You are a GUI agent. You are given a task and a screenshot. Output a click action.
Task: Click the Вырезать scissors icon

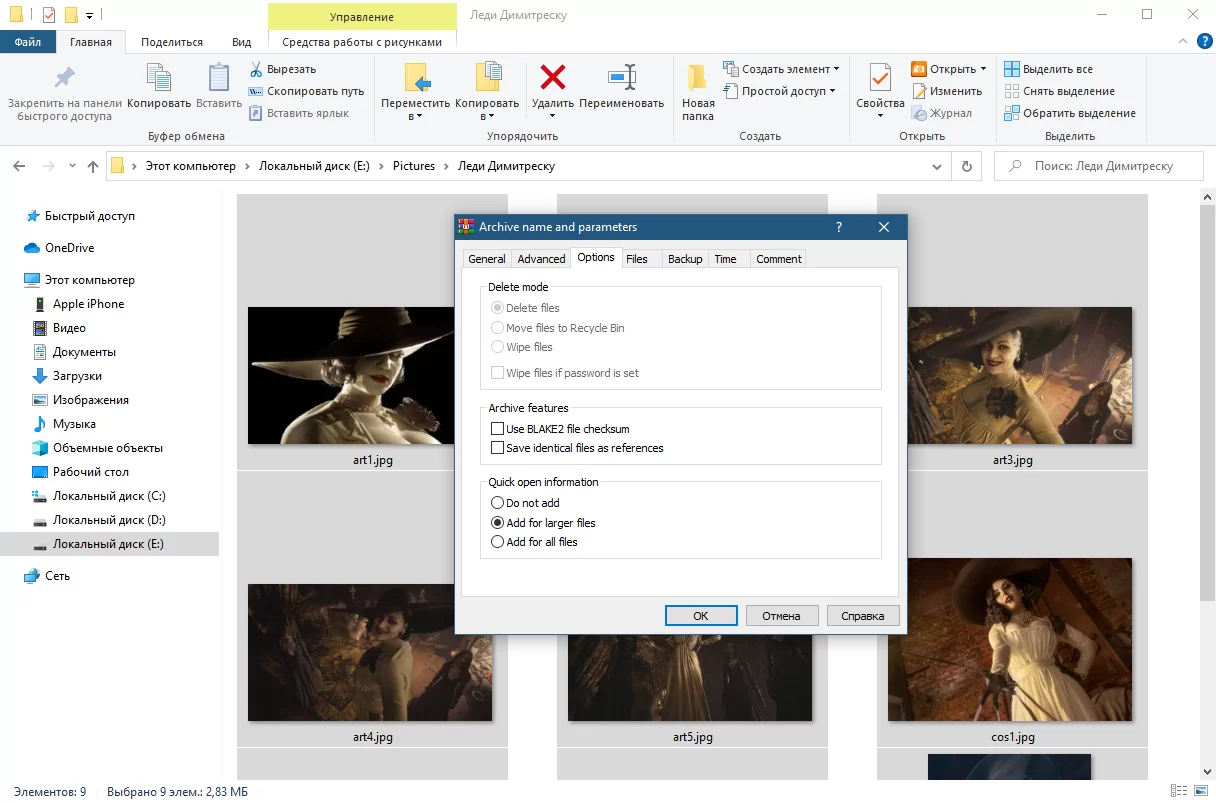[x=256, y=69]
